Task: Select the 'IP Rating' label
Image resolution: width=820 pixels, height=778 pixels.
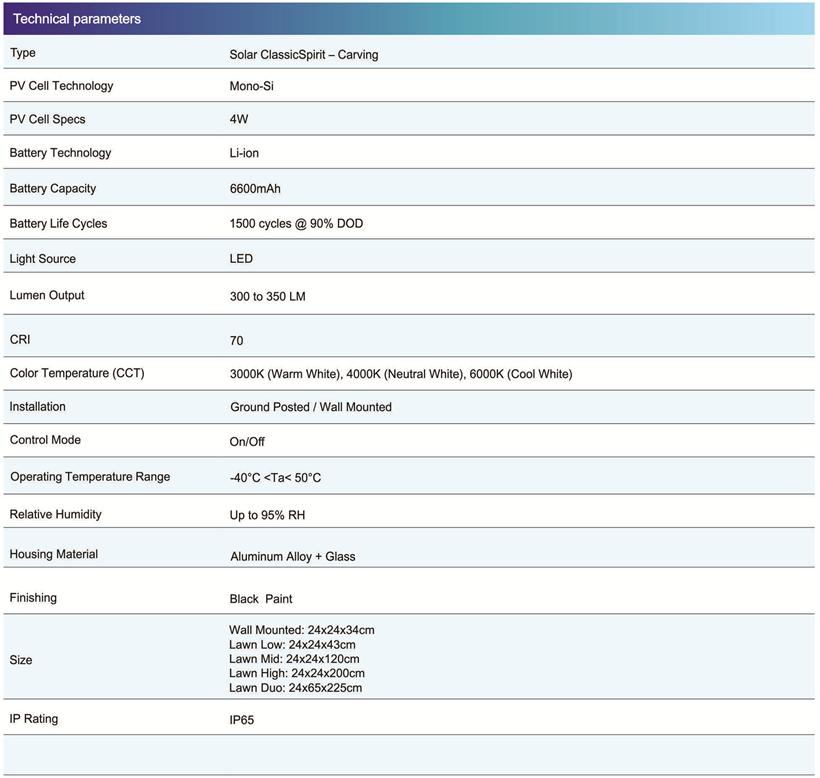Action: [x=34, y=719]
